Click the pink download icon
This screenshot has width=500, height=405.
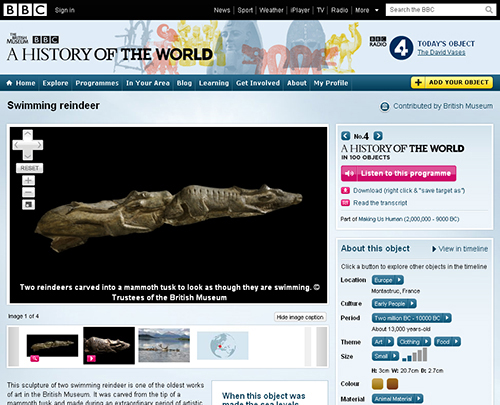click(x=345, y=190)
